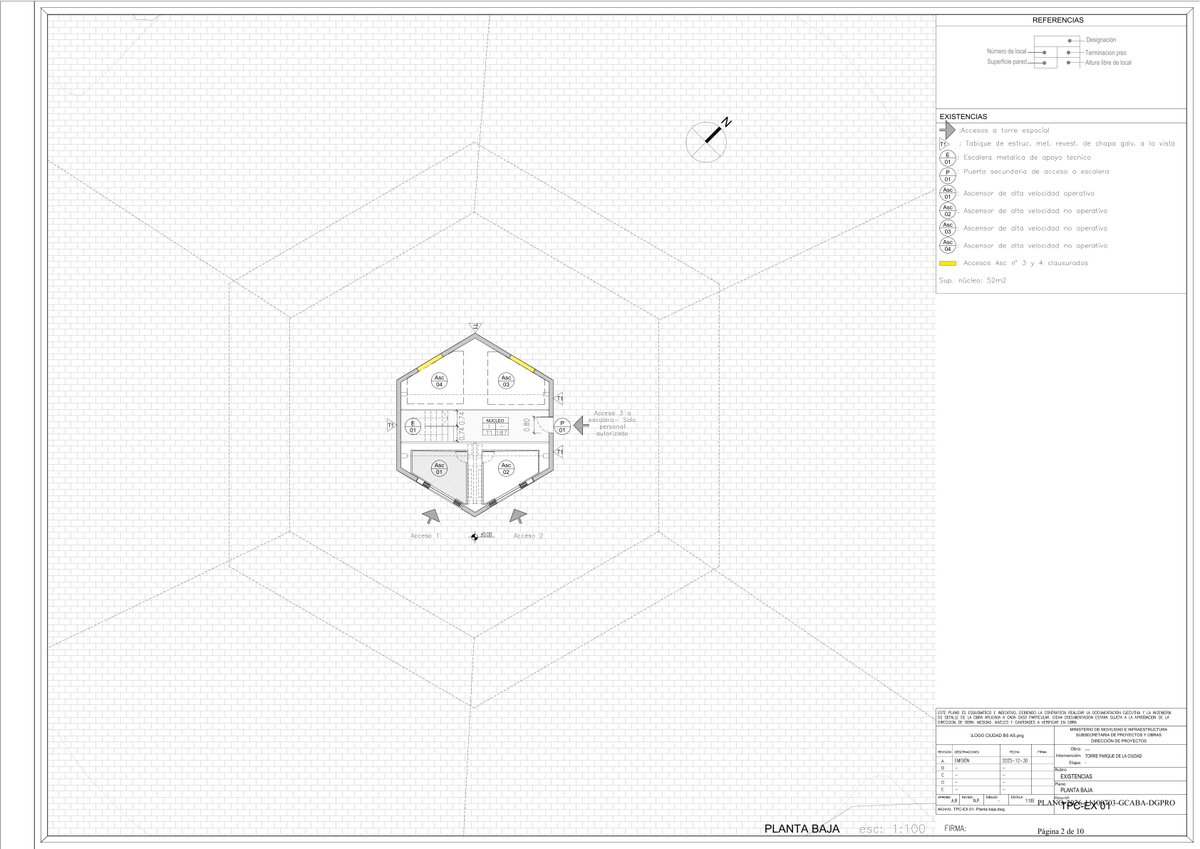Click the Asc 04 circle in legend

click(947, 246)
